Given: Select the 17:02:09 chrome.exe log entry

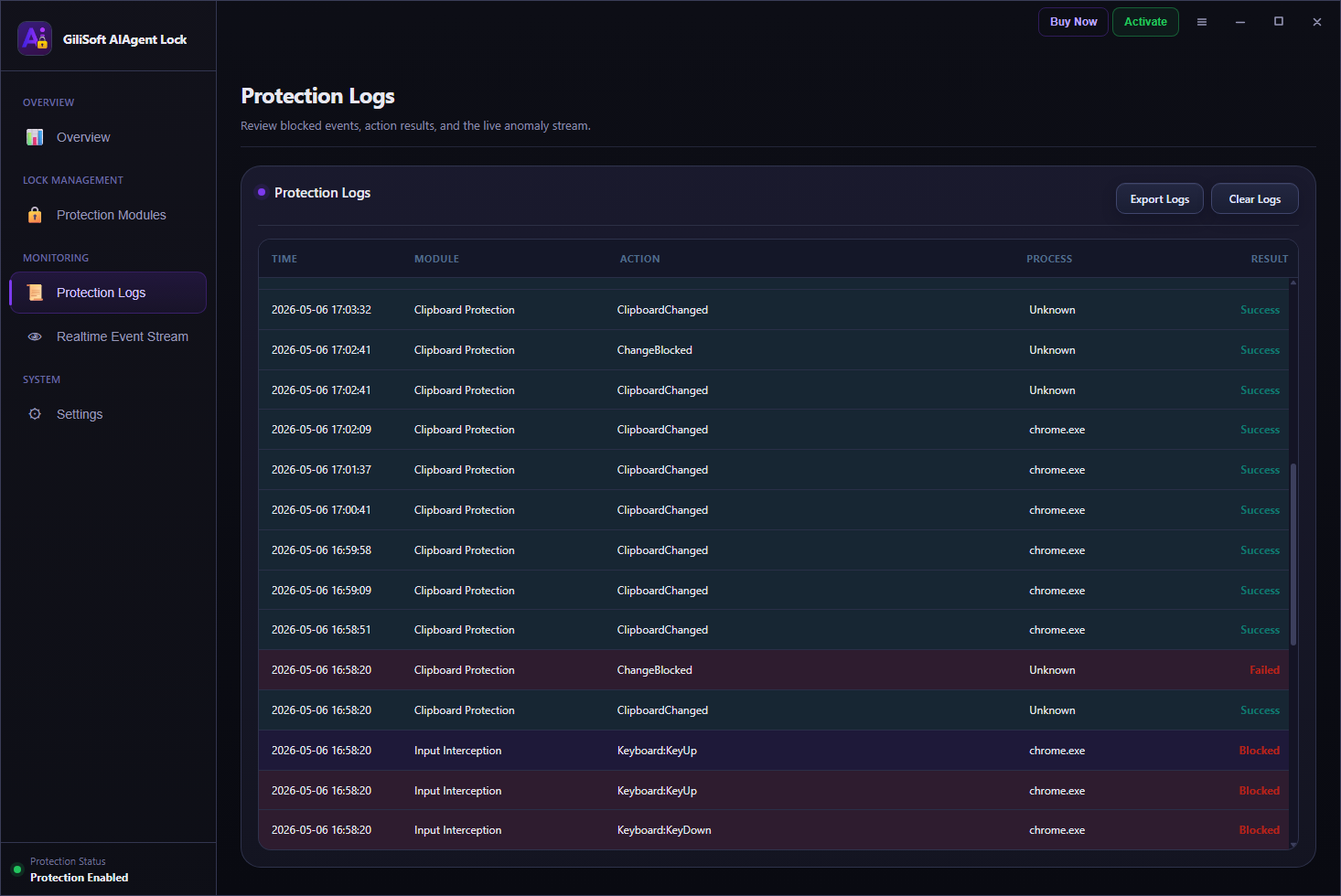Looking at the screenshot, I should pos(774,430).
